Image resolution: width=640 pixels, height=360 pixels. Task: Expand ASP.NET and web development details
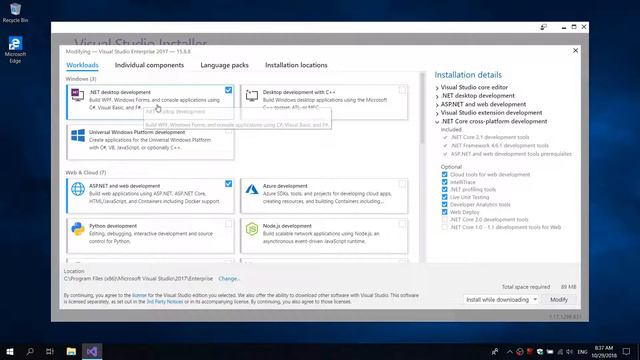tap(437, 105)
